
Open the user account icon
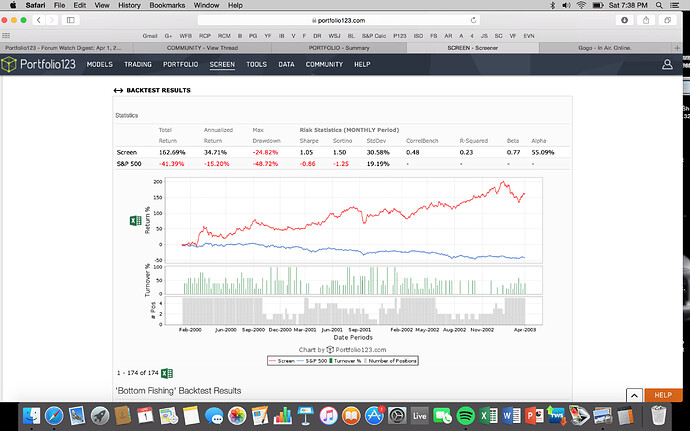pyautogui.click(x=667, y=65)
